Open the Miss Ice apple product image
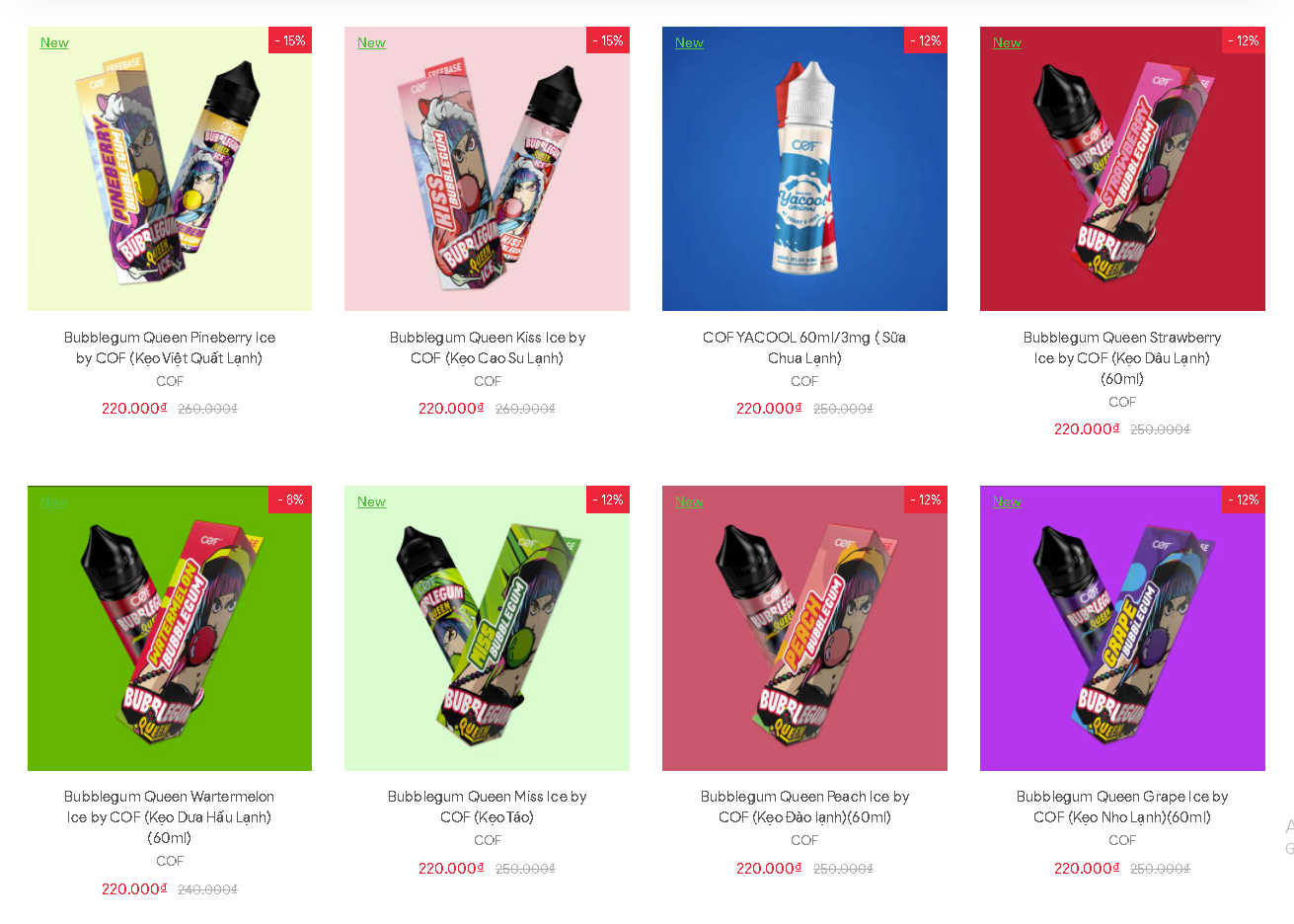The image size is (1294, 924). point(487,628)
